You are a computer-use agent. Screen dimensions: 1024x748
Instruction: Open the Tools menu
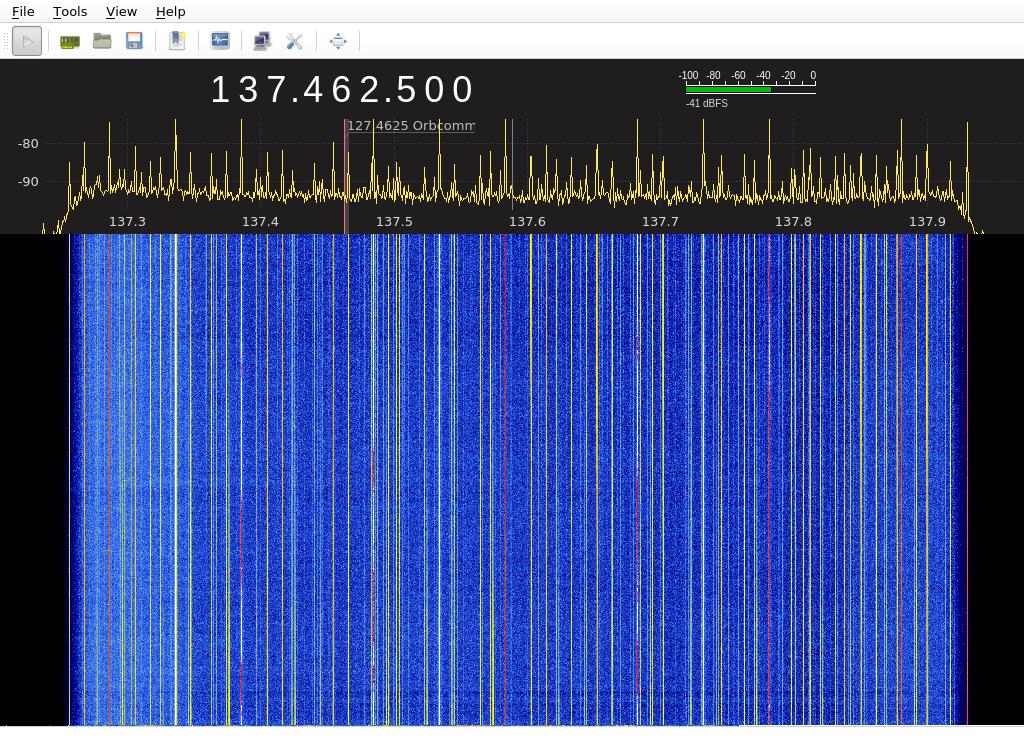[69, 11]
